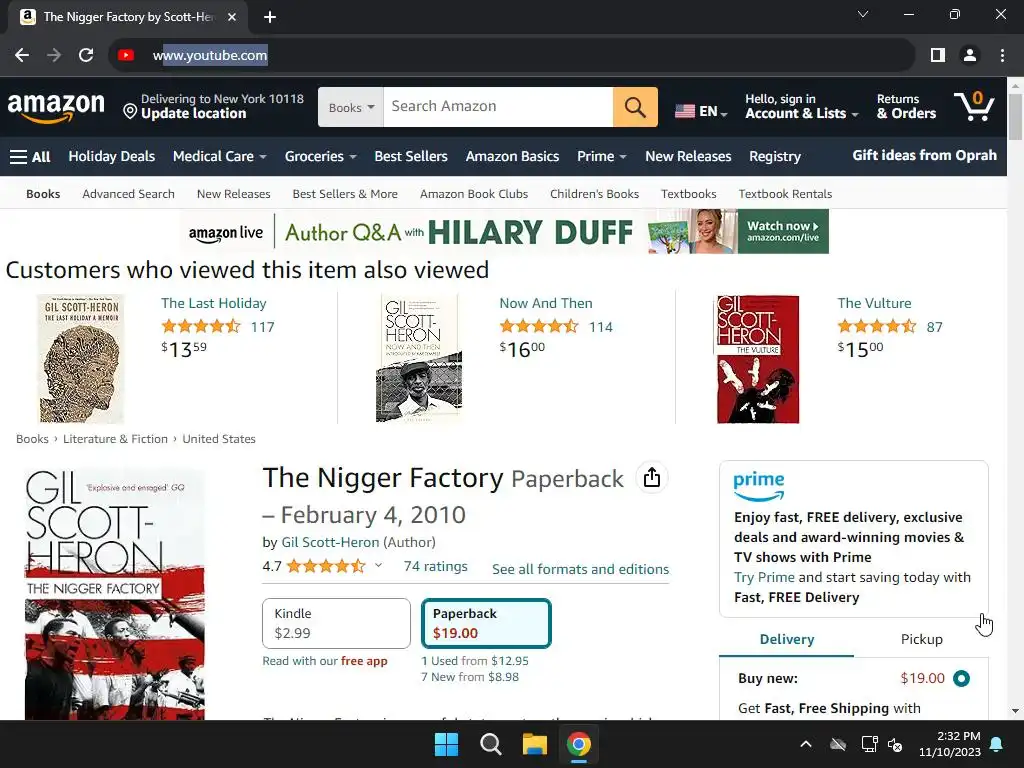Open the All hamburger menu
Screen dimensions: 1024x768
click(x=30, y=157)
